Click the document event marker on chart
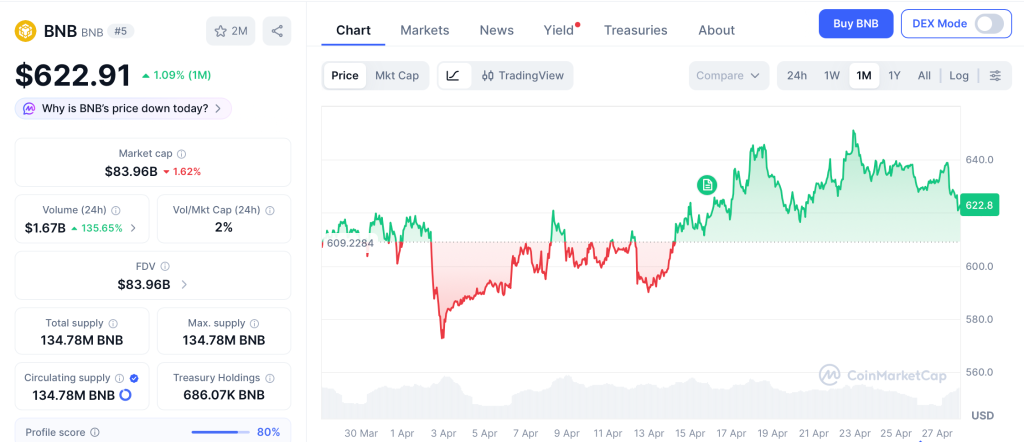The image size is (1024, 442). [707, 184]
